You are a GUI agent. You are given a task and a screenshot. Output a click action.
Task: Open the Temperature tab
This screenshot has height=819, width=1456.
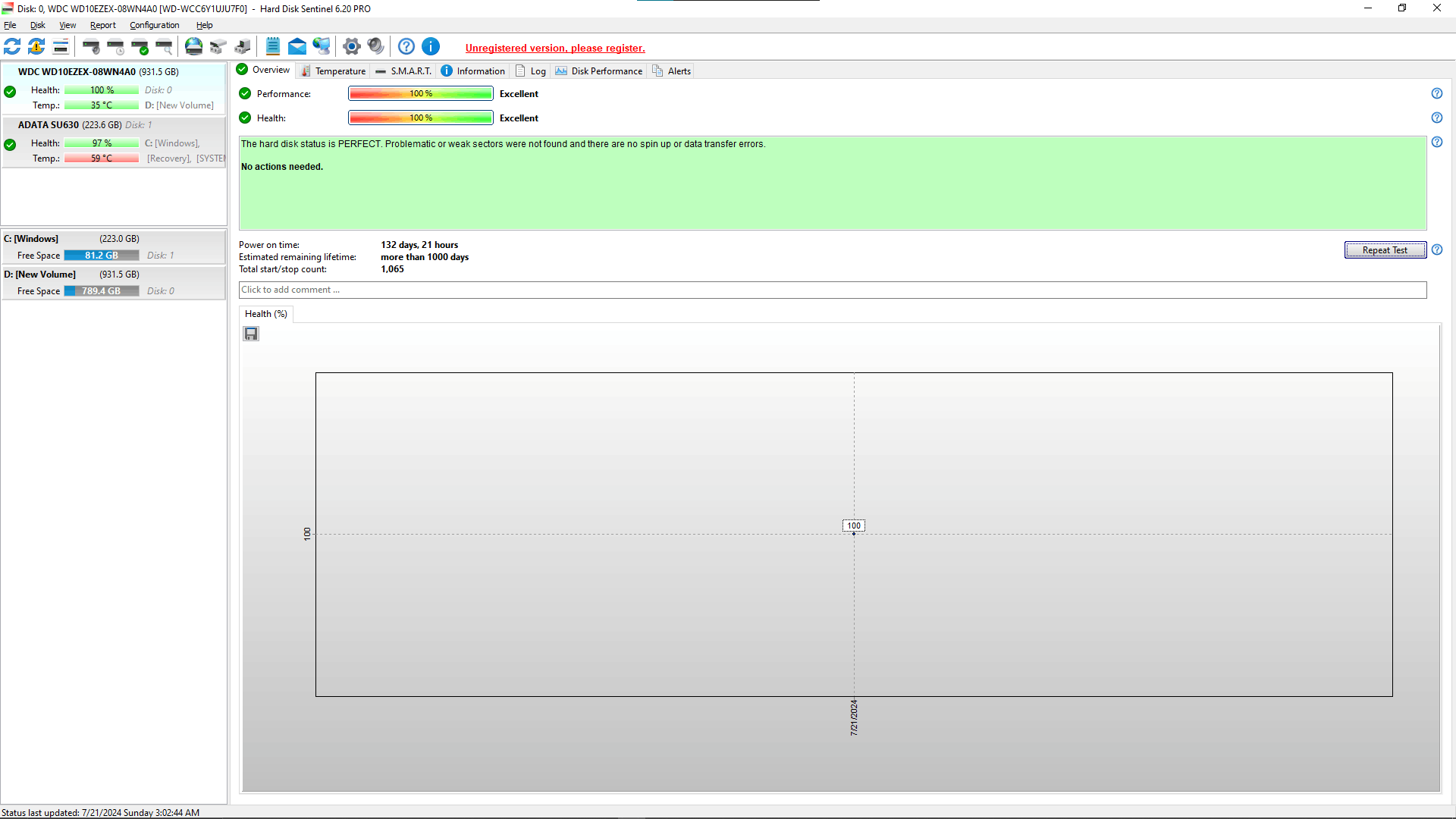pyautogui.click(x=334, y=71)
